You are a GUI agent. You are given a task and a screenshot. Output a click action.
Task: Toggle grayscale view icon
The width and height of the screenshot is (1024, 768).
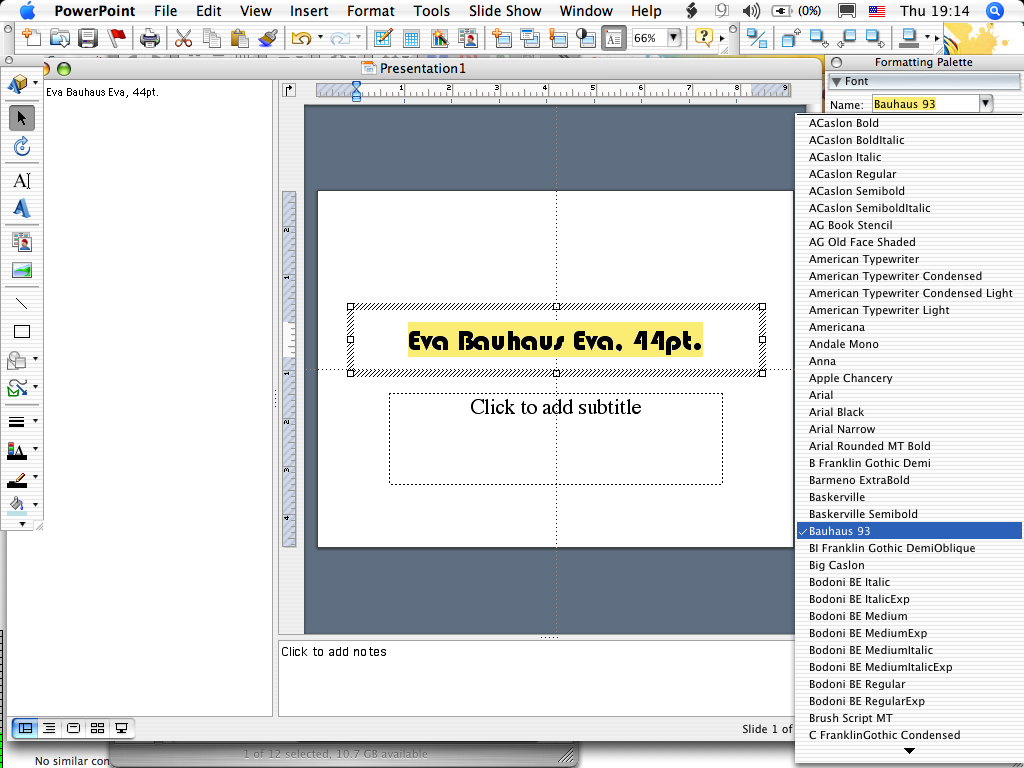click(586, 38)
